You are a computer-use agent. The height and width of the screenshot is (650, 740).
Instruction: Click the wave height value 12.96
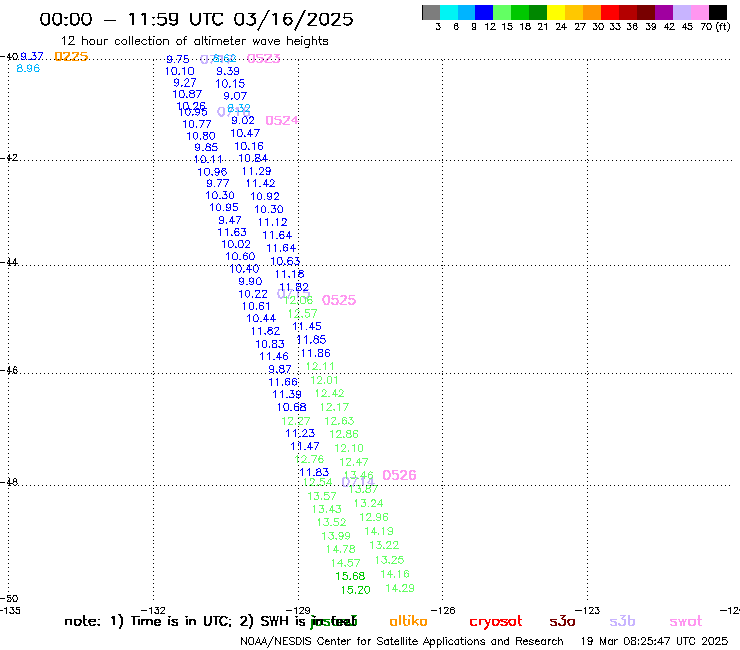pyautogui.click(x=374, y=517)
